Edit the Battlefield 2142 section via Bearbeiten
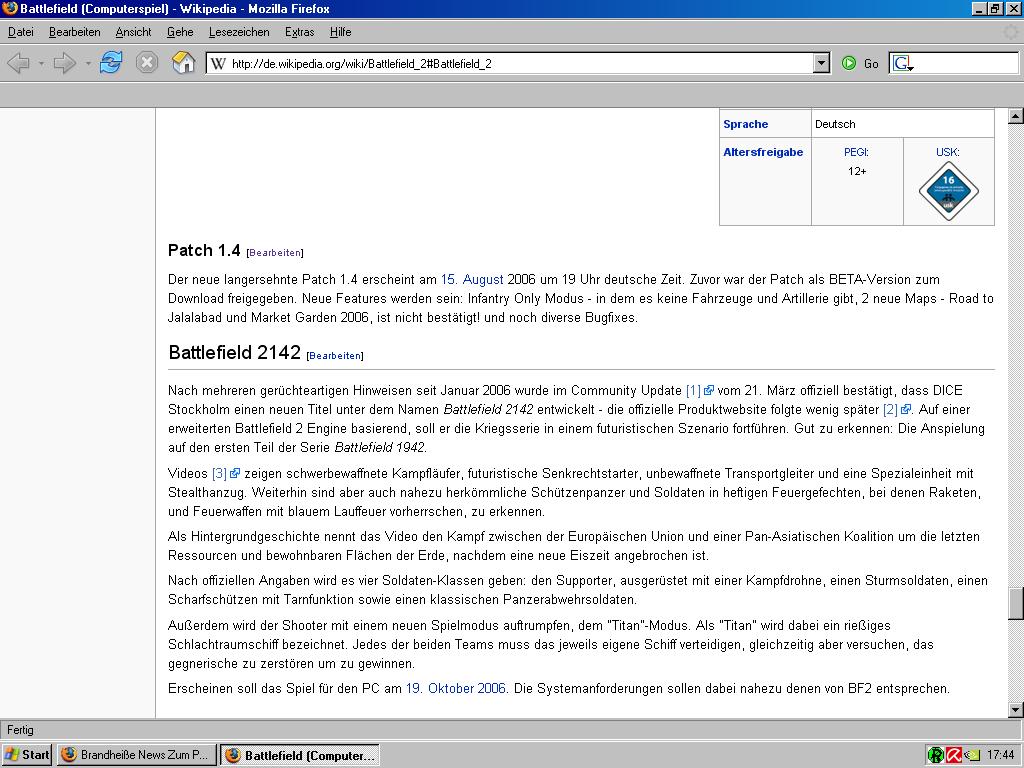The height and width of the screenshot is (768, 1024). point(335,356)
